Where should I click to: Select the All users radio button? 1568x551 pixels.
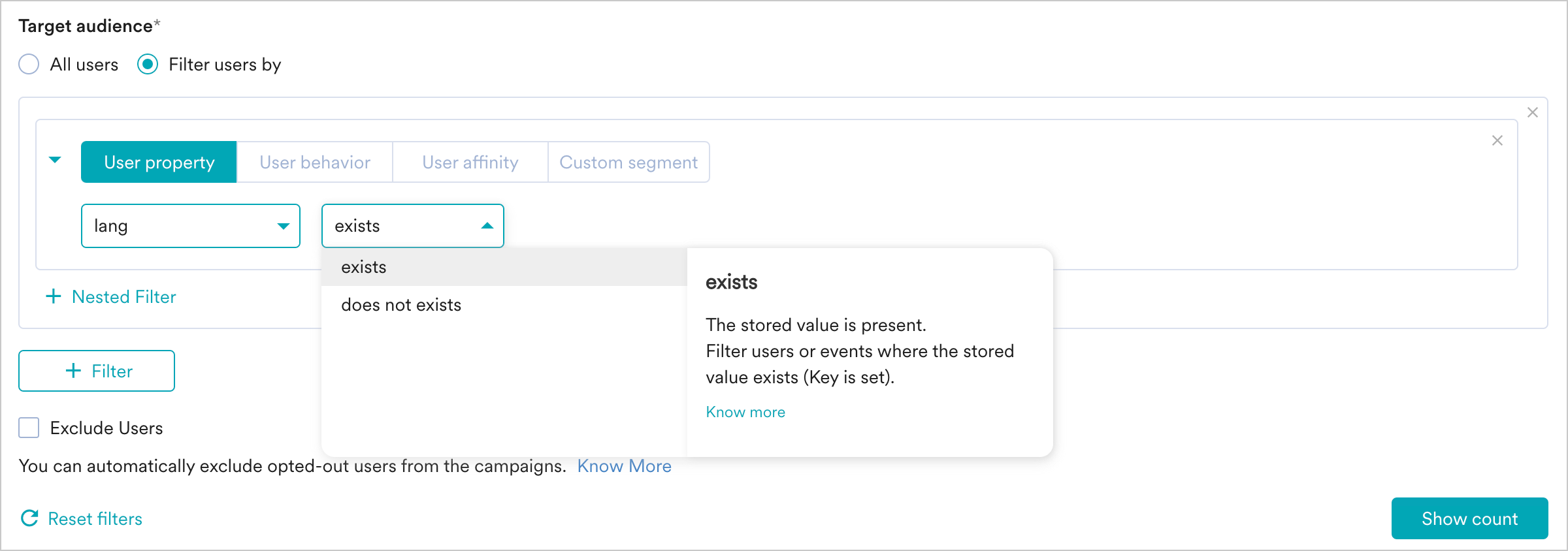pos(29,65)
